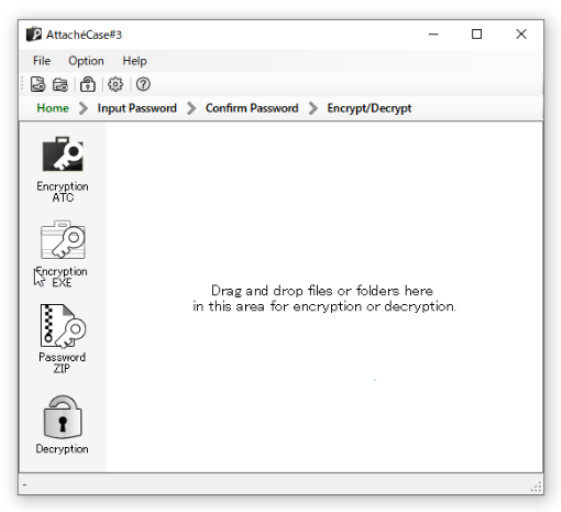The height and width of the screenshot is (512, 561).
Task: Click the window resize grip in status bar
Action: point(536,487)
